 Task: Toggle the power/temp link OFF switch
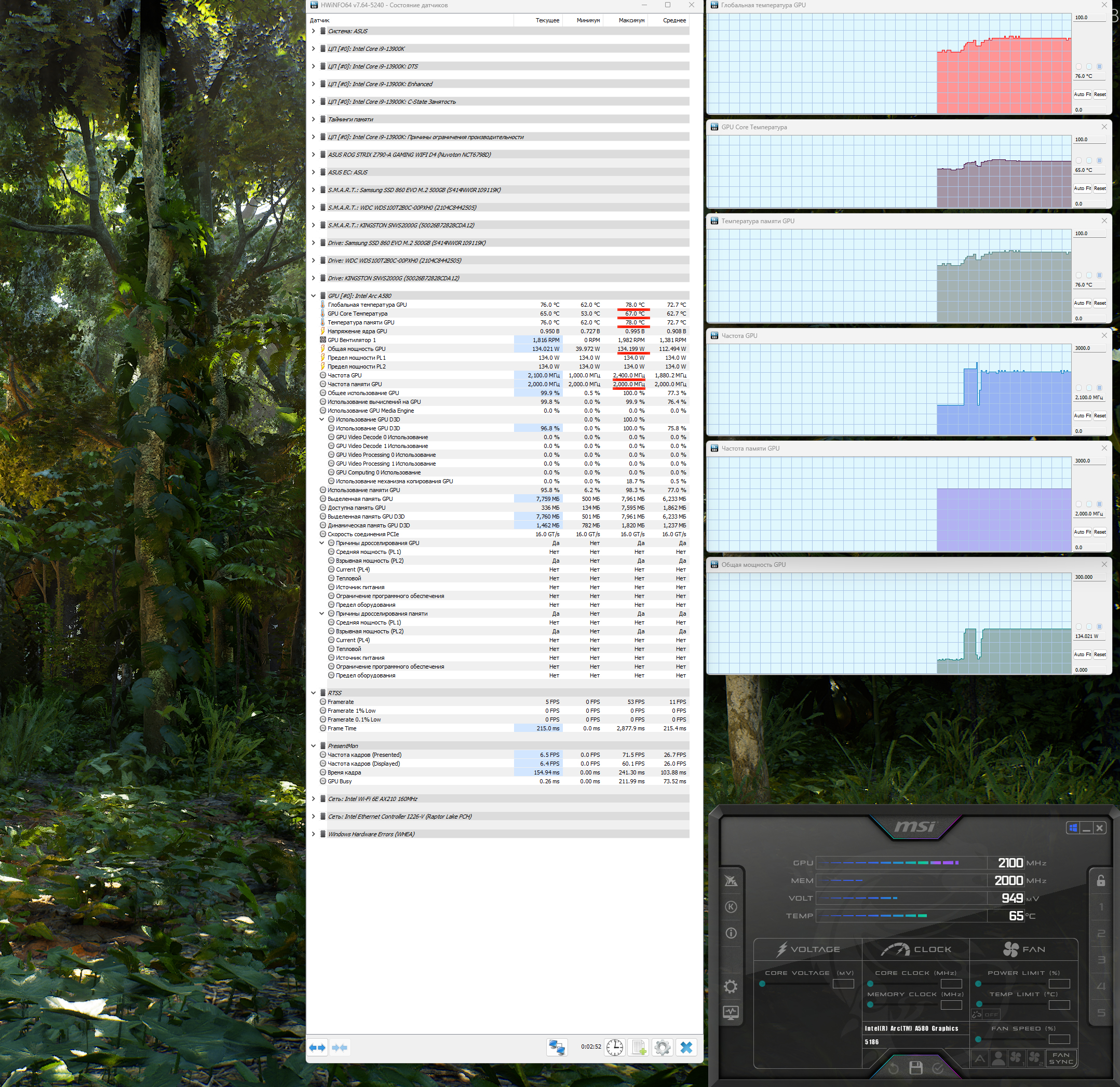pos(985,1014)
